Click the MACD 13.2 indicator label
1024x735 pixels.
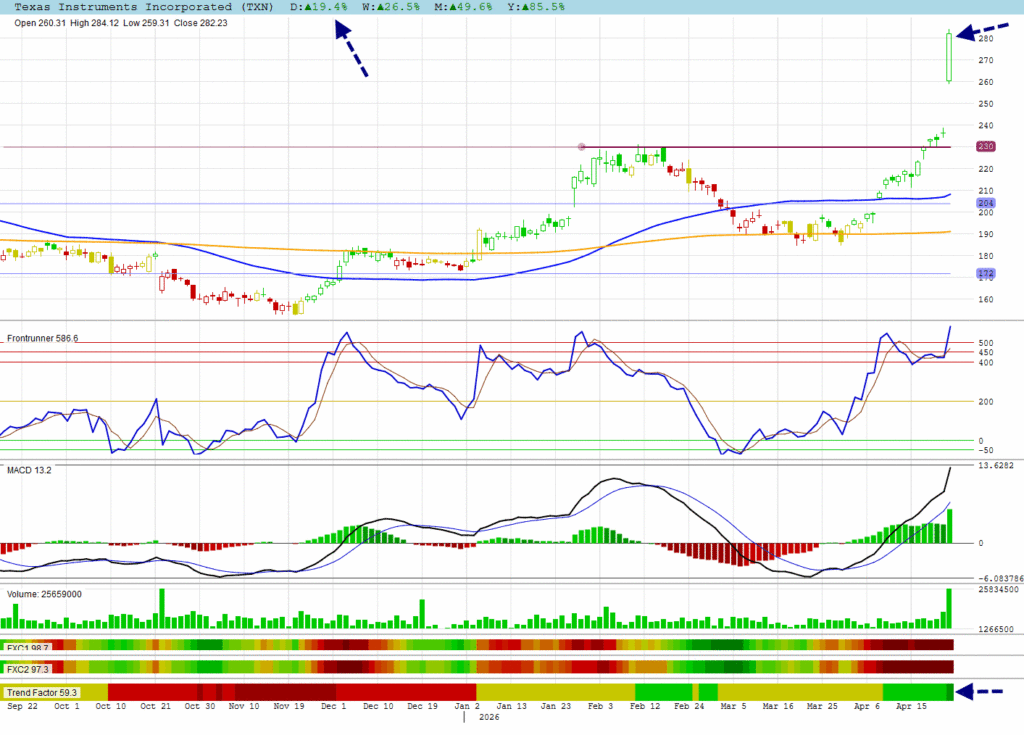(30, 470)
